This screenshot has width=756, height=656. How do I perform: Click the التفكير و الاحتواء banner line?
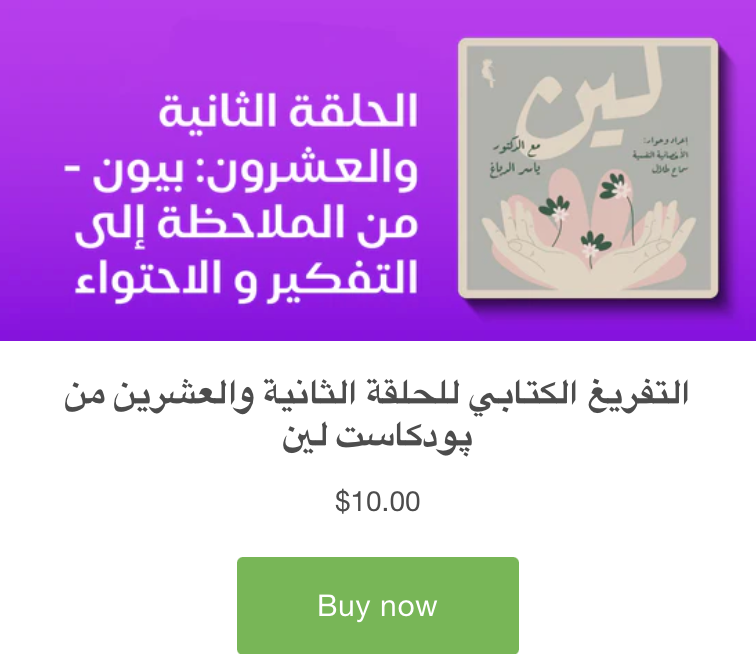pos(246,281)
